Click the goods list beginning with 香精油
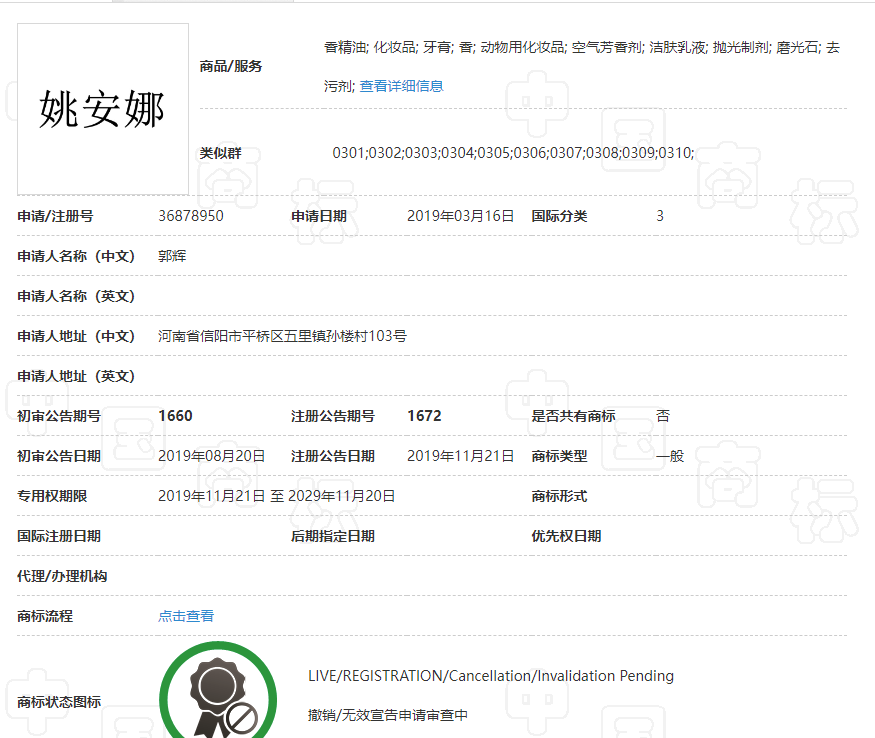The image size is (875, 738). tap(581, 47)
